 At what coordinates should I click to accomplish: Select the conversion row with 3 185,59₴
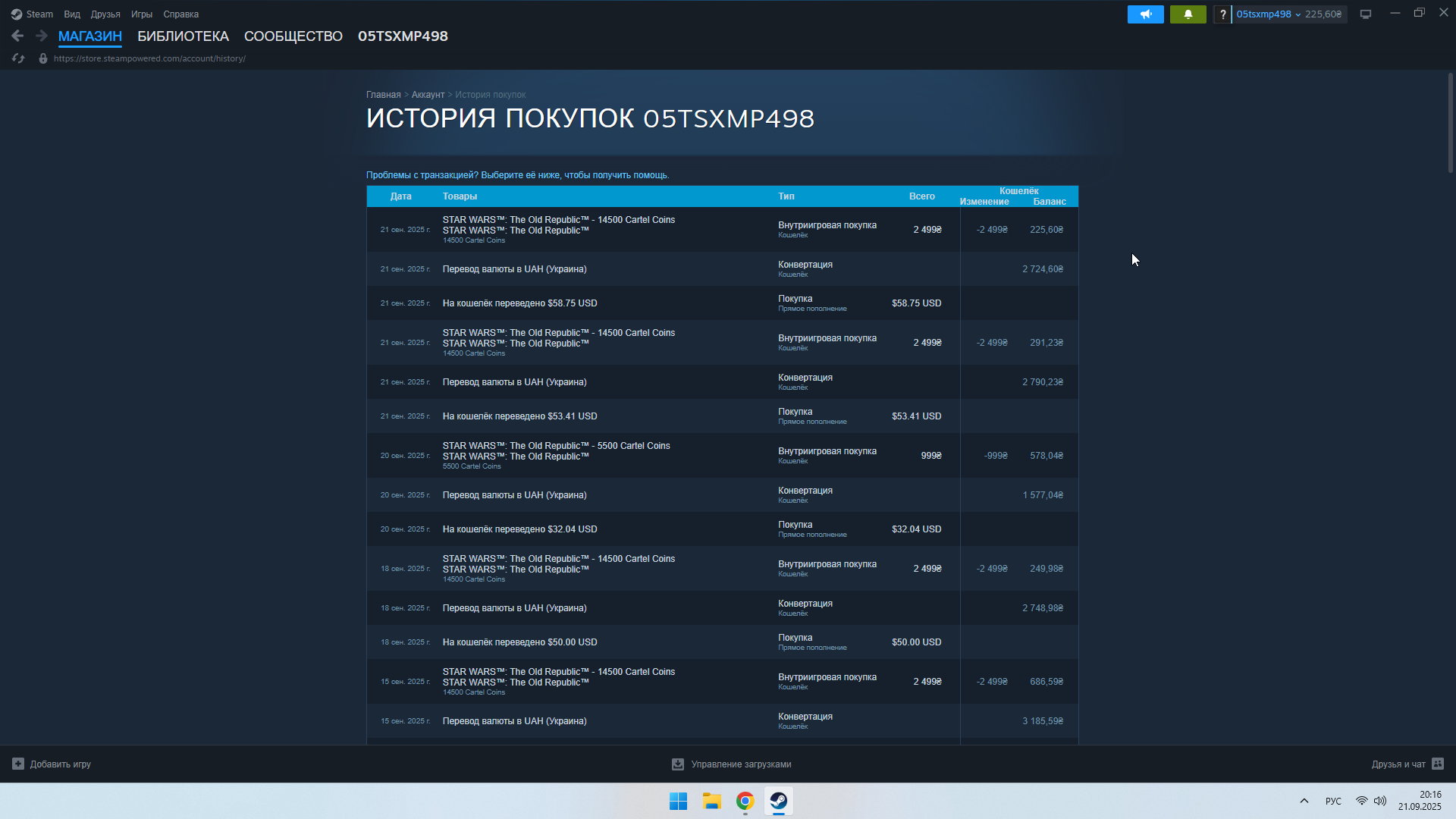pyautogui.click(x=722, y=721)
